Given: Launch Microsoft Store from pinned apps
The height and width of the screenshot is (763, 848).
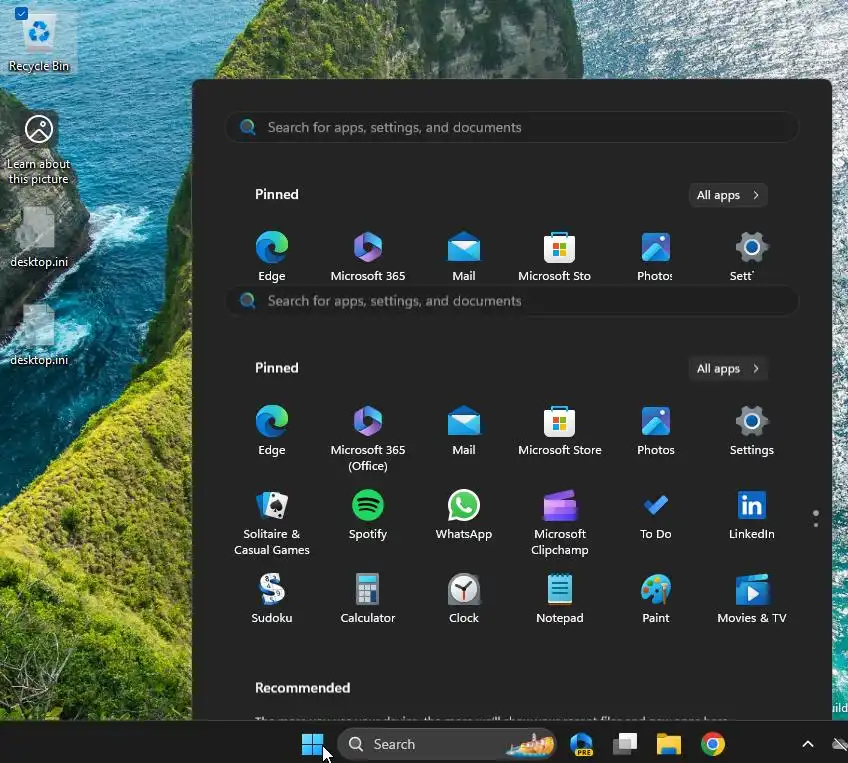Looking at the screenshot, I should 559,430.
